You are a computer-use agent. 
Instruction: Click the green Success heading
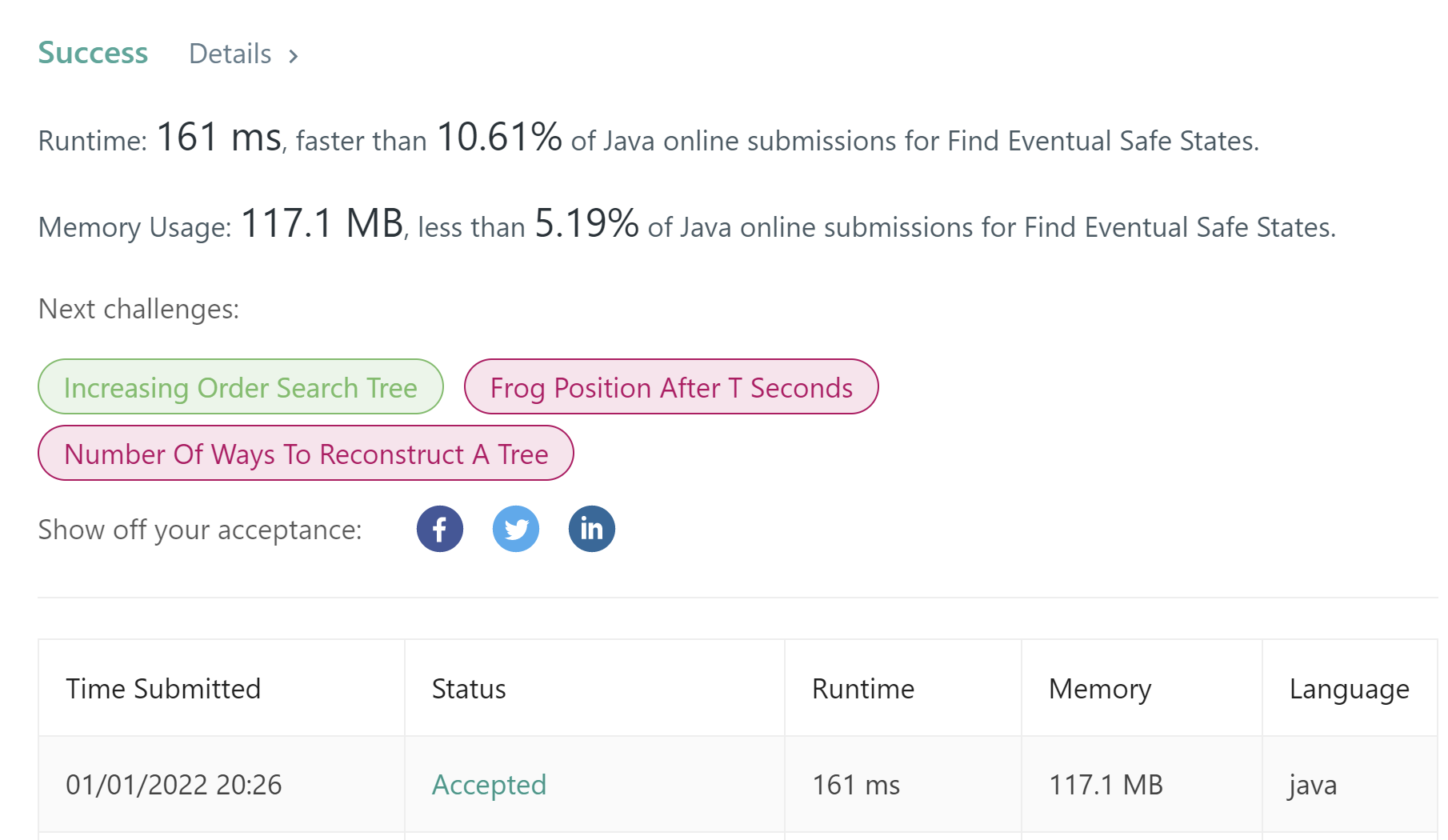pos(93,53)
